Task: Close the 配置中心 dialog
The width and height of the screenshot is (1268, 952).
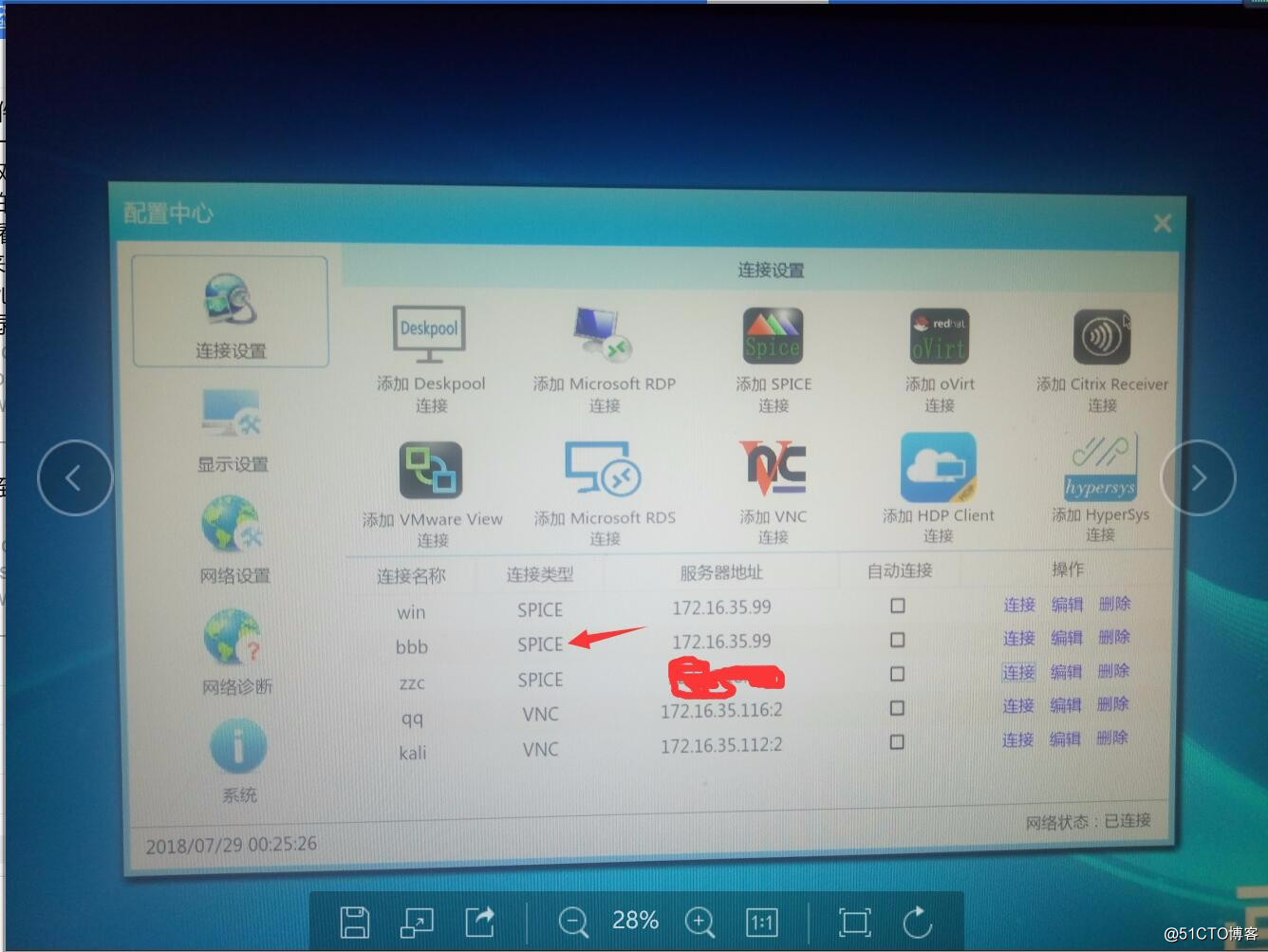Action: 1162,223
